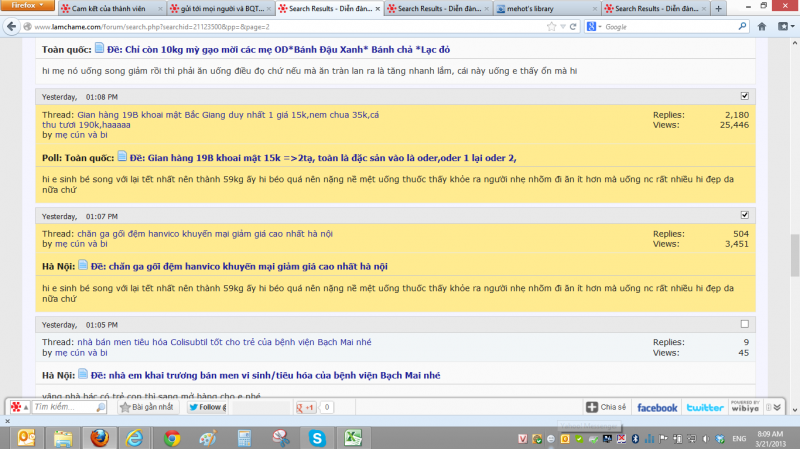800x449 pixels.
Task: Toggle the checkbox for the hanvico thread
Action: point(743,215)
